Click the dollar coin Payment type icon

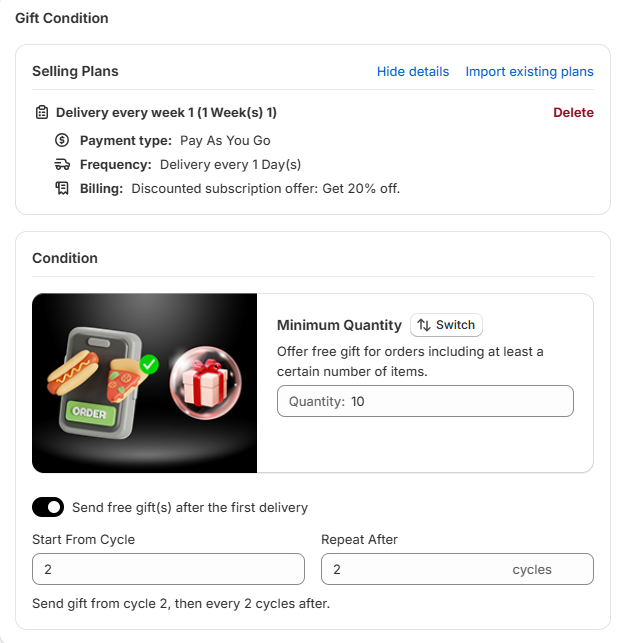tap(62, 140)
